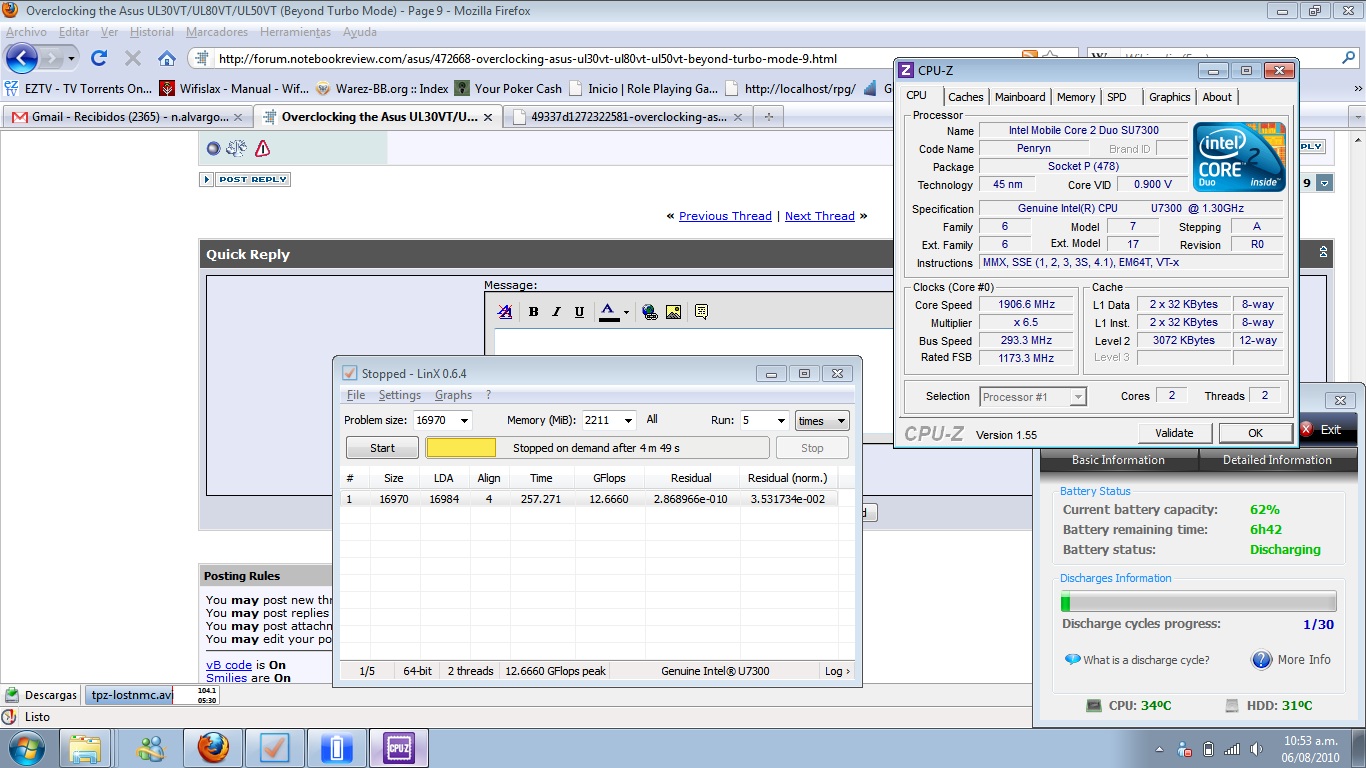Switch to the Mainboard tab in CPU-Z

click(x=1020, y=97)
